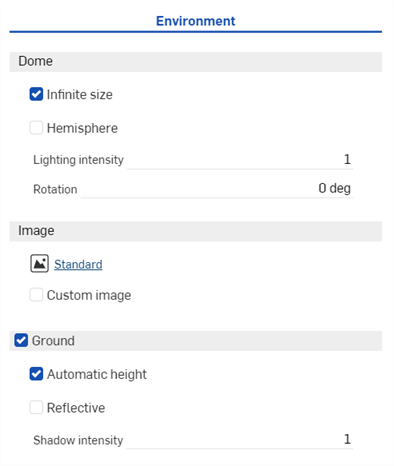Click the Rotation label text

[x=55, y=189]
